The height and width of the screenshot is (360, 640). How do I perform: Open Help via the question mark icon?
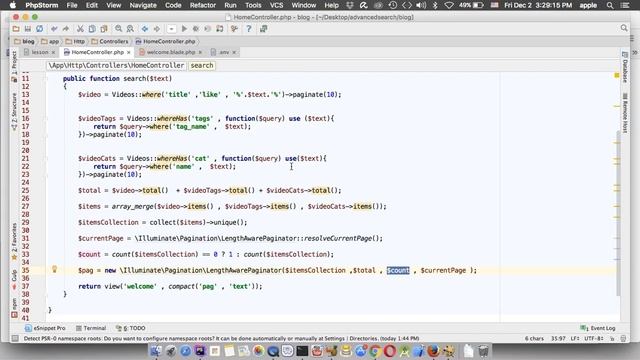point(249,29)
